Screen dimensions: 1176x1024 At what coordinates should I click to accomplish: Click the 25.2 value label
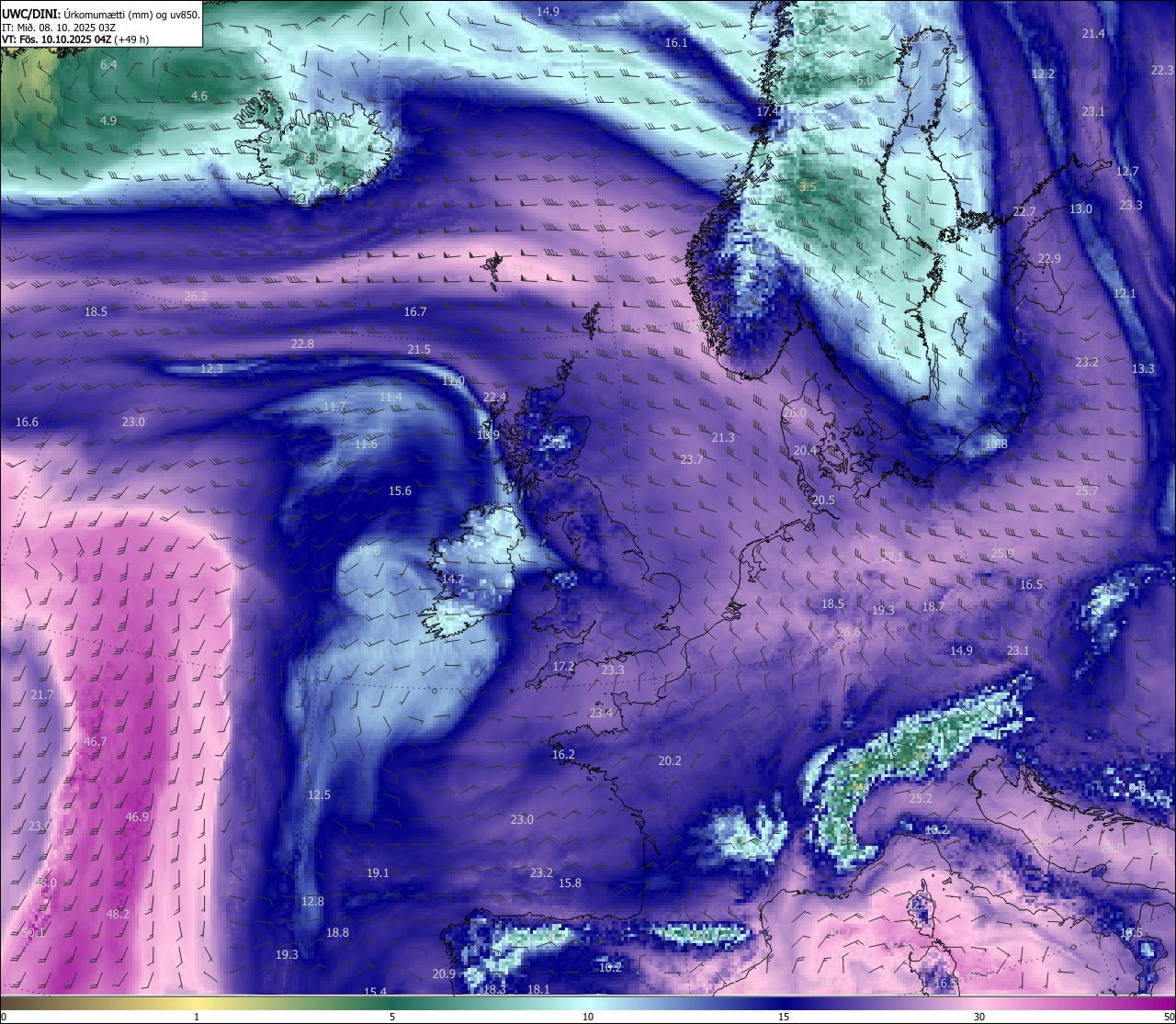click(921, 798)
